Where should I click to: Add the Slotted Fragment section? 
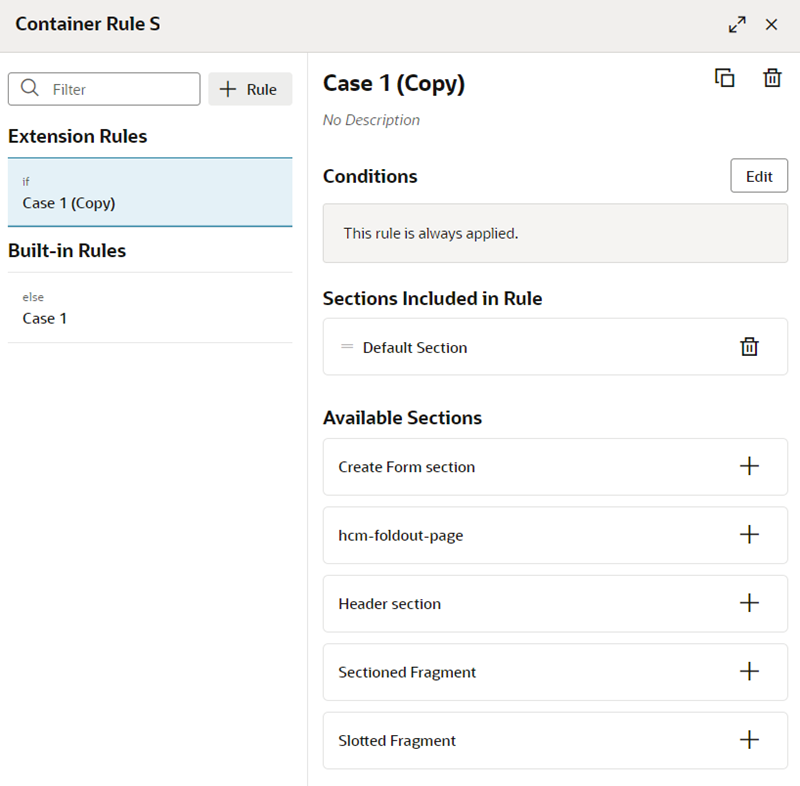[x=749, y=740]
